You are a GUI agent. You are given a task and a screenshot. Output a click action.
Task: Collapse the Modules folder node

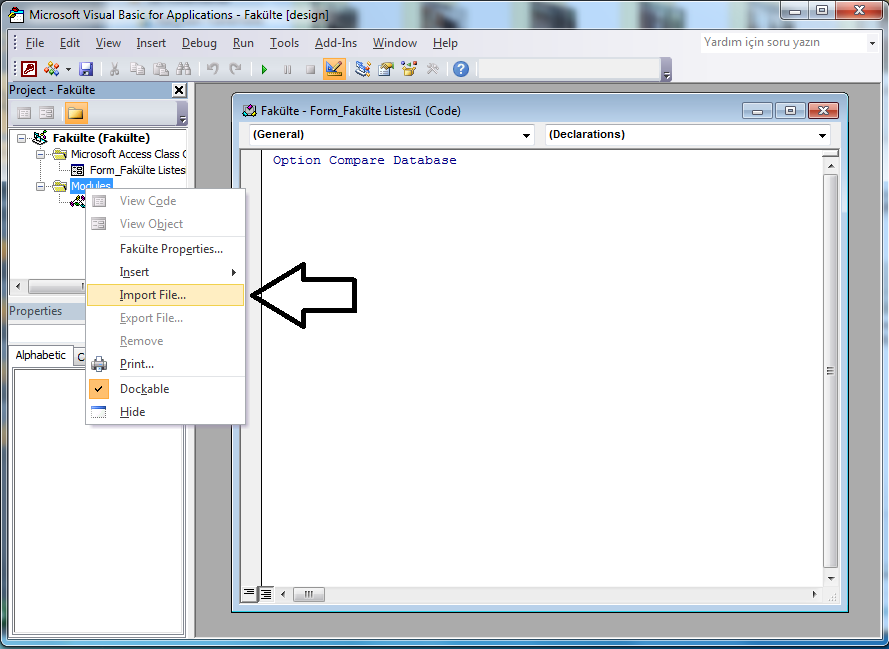[x=40, y=186]
